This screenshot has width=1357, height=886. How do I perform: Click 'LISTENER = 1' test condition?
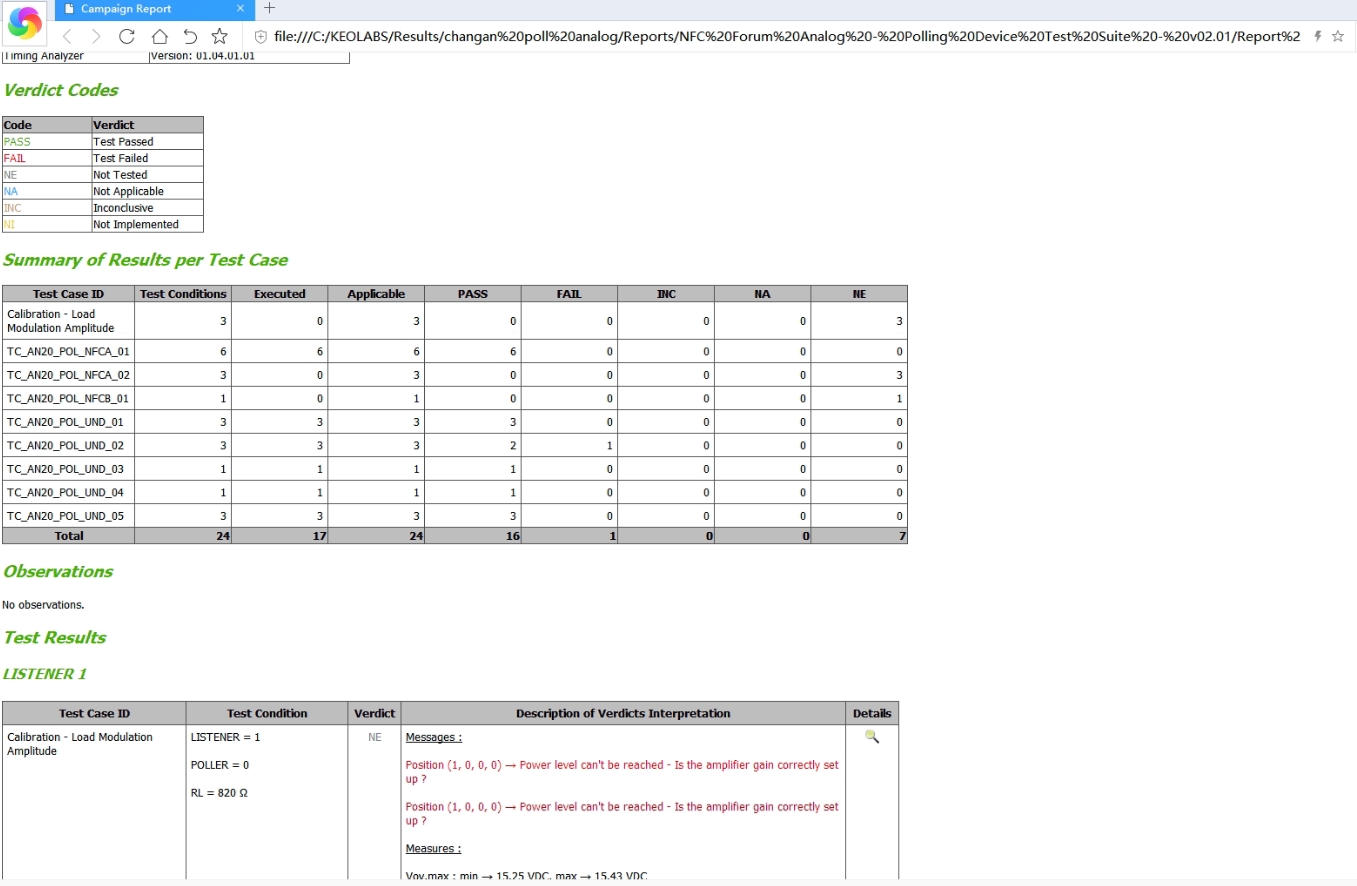[225, 737]
